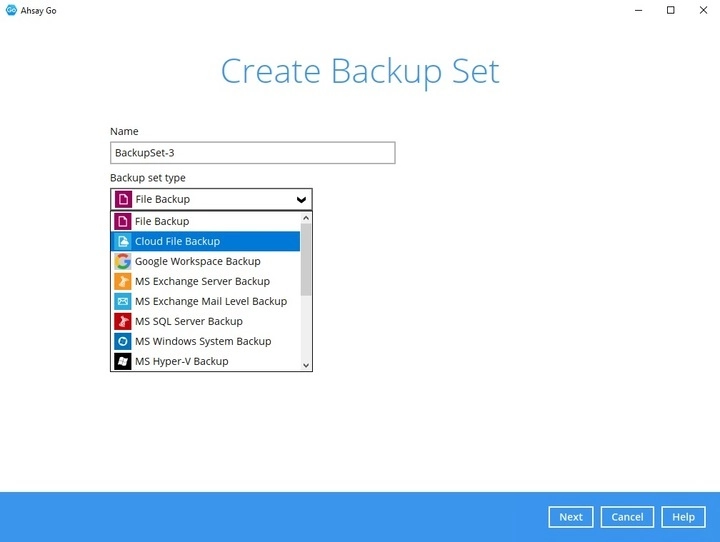Click the Name input field
Image resolution: width=720 pixels, height=542 pixels.
[253, 153]
